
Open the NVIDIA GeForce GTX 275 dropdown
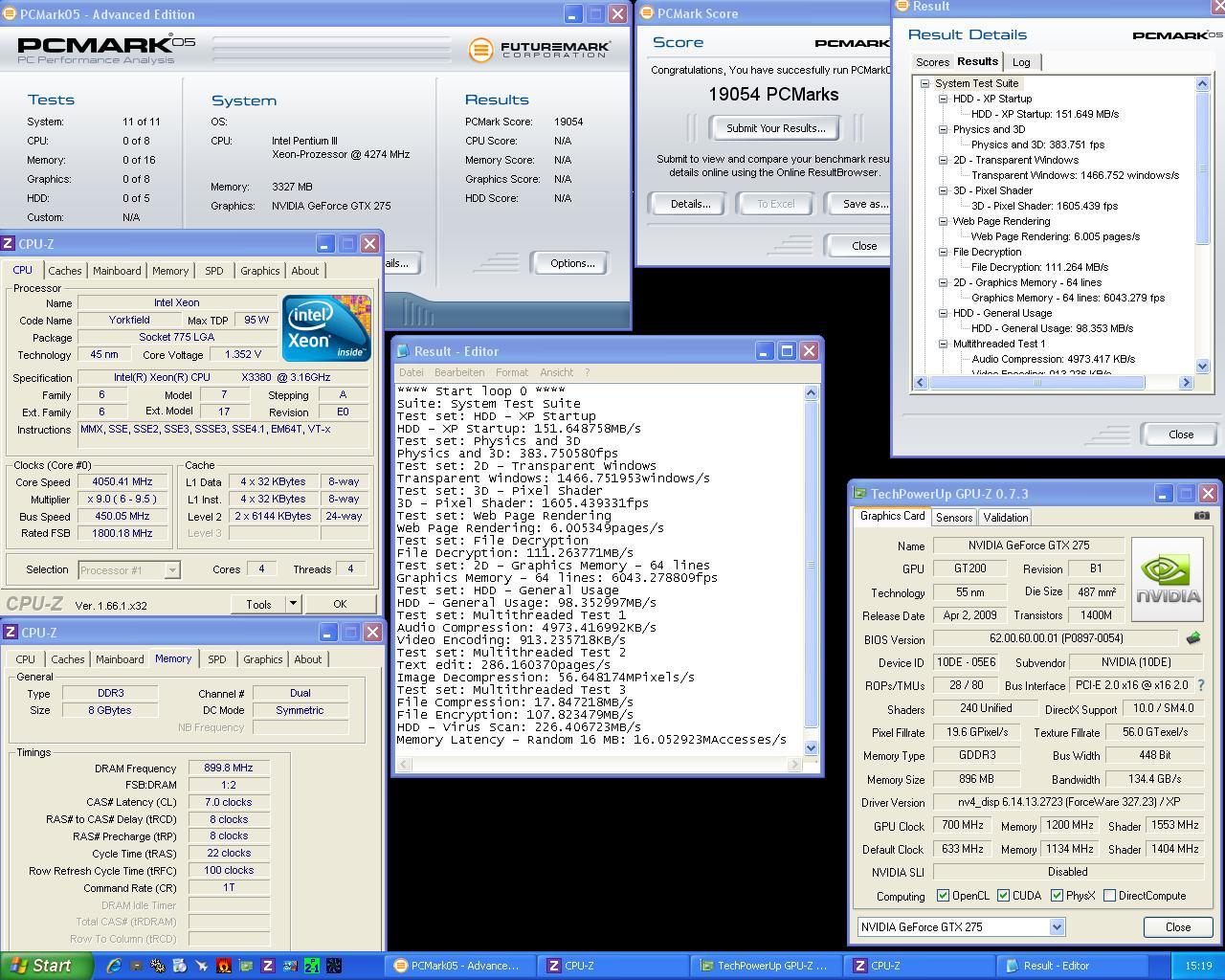click(1057, 926)
